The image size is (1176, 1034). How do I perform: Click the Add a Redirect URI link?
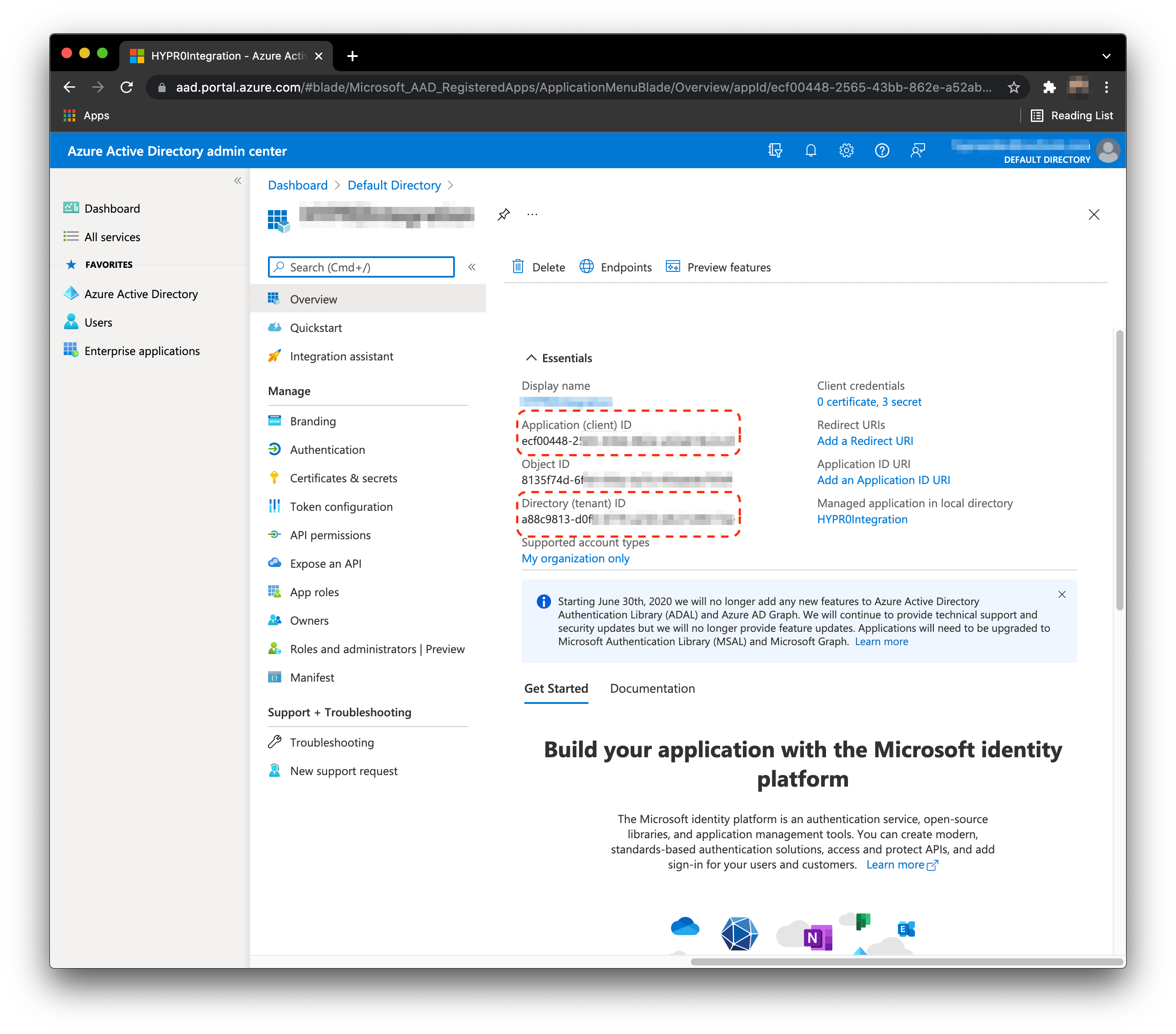click(x=864, y=440)
